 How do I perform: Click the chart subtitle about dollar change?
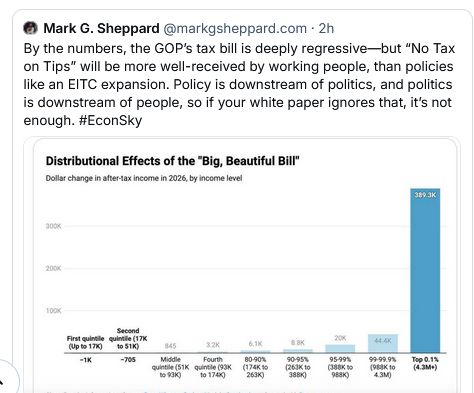[144, 178]
